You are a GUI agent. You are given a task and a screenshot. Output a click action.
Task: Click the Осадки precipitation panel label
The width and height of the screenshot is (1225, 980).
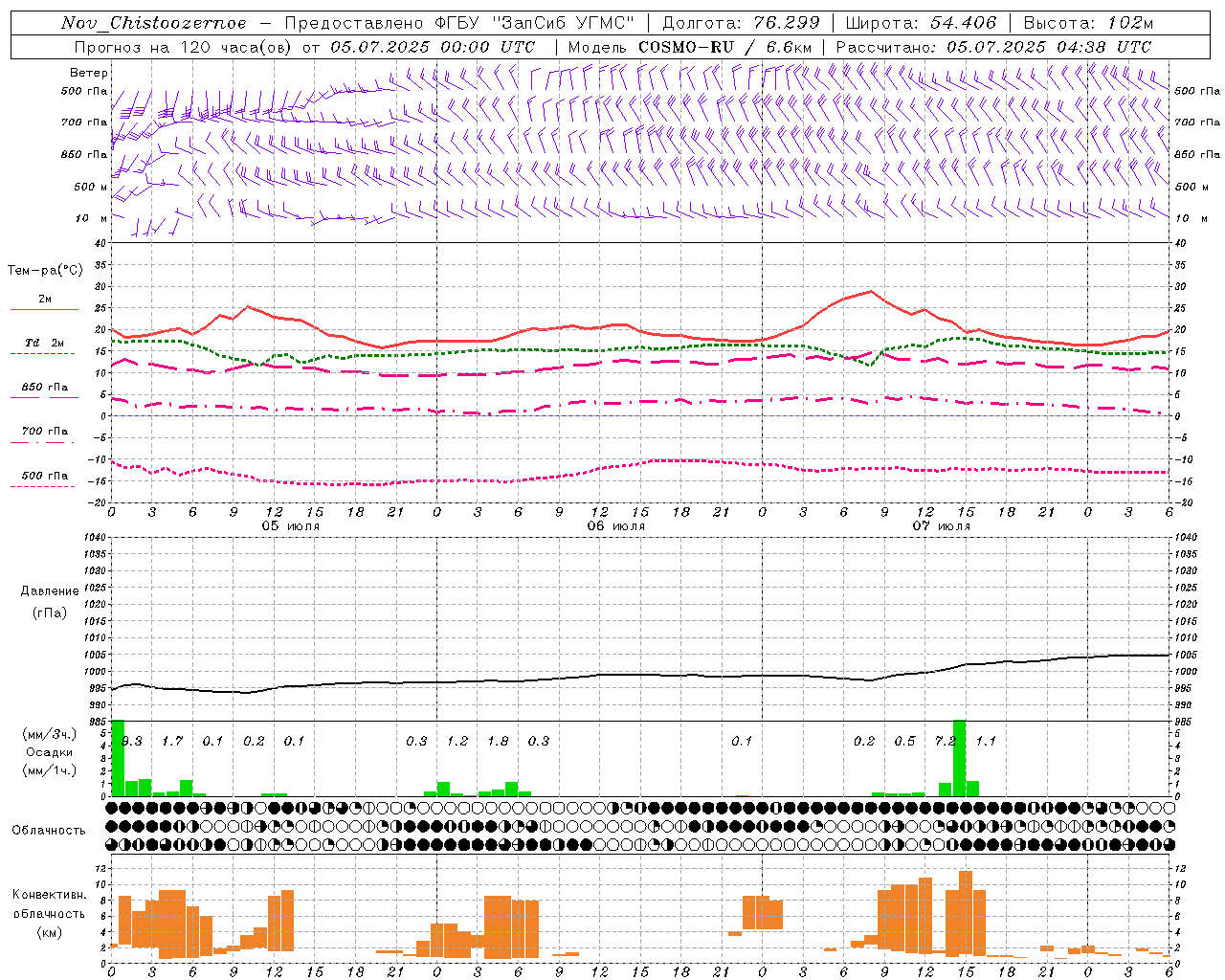click(50, 752)
